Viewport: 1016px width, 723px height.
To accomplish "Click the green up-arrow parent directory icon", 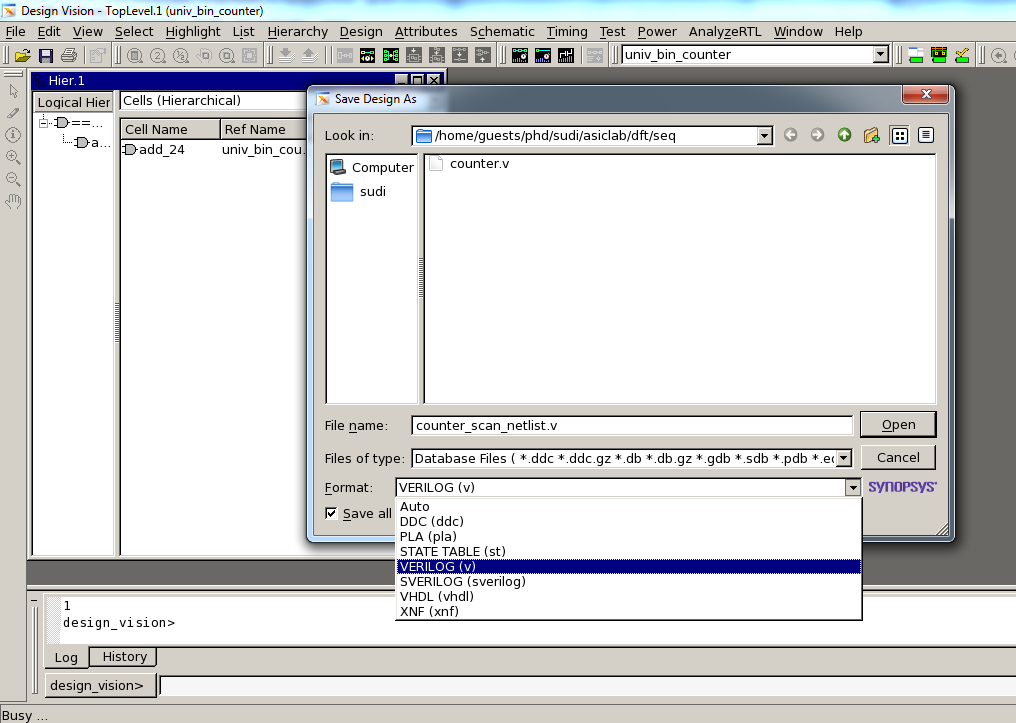I will (x=844, y=135).
